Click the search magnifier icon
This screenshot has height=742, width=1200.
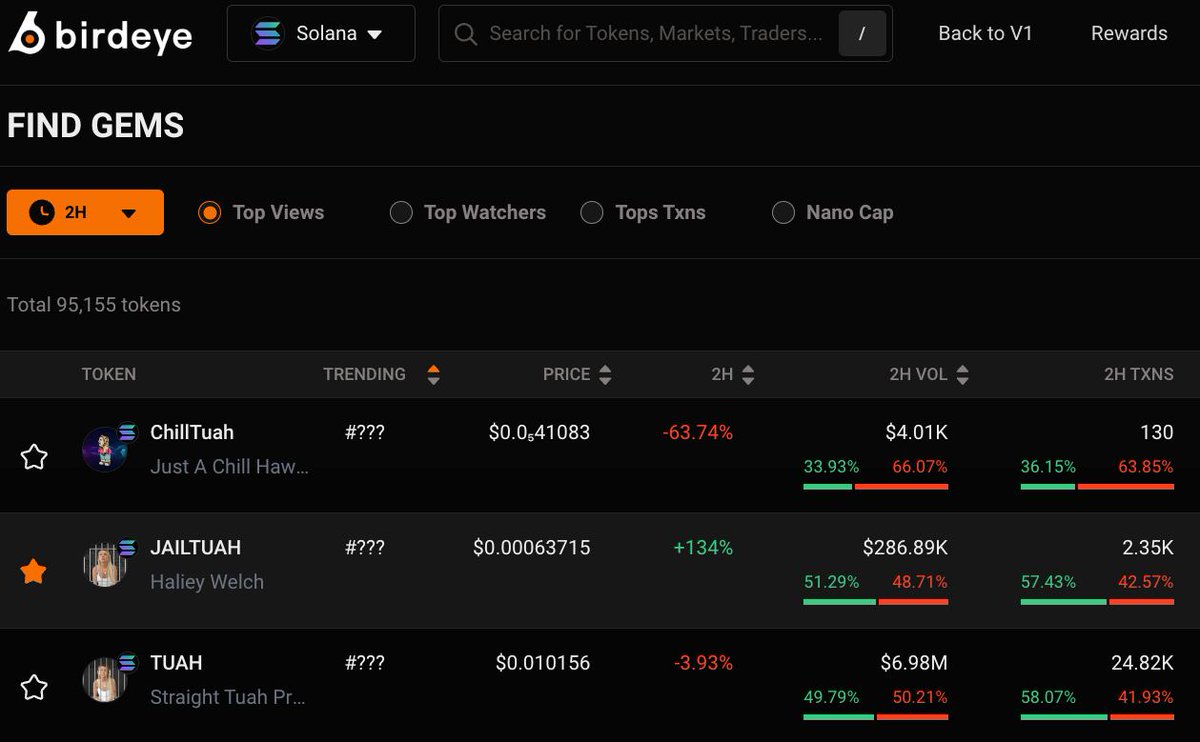(x=465, y=34)
